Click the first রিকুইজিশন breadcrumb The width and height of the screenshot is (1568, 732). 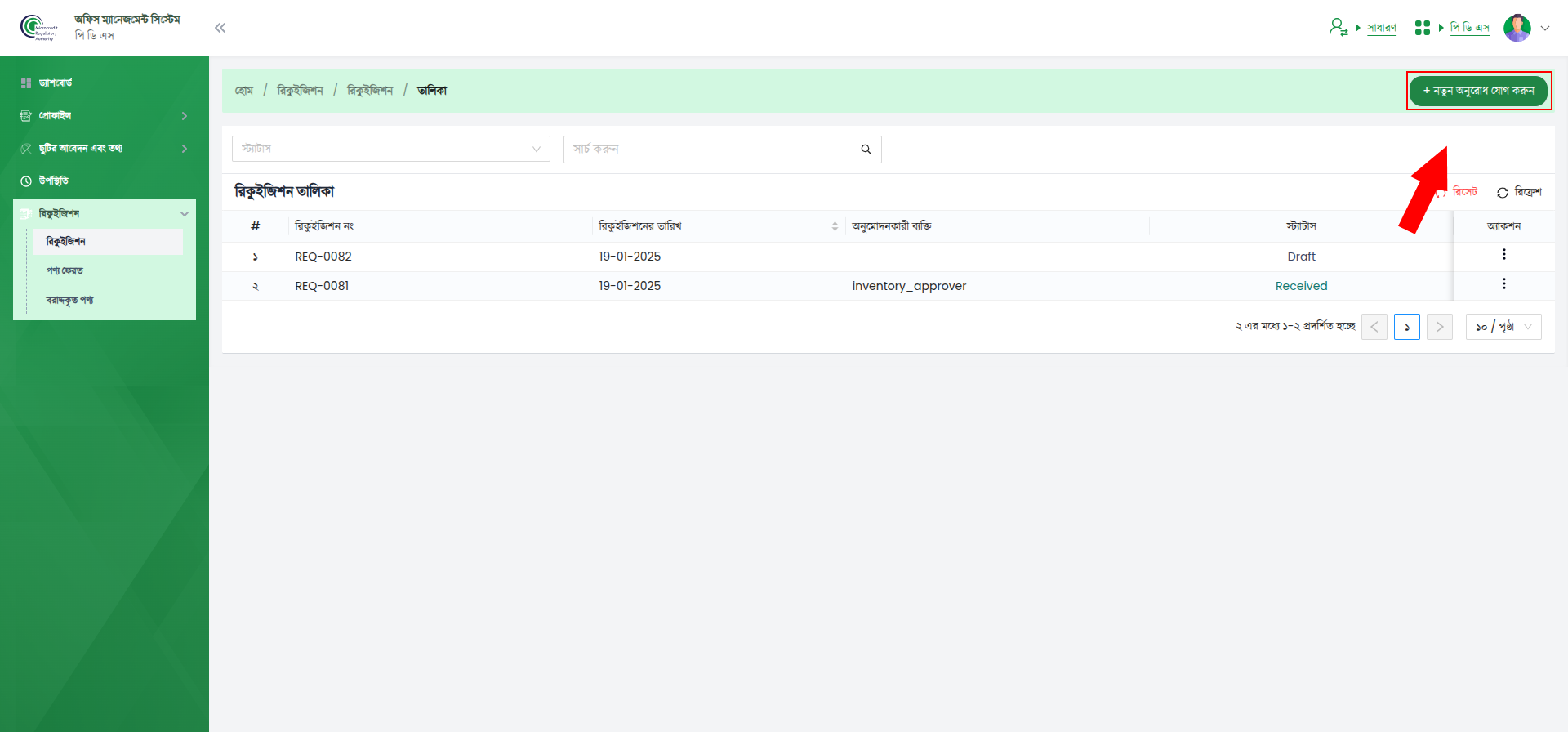coord(300,91)
